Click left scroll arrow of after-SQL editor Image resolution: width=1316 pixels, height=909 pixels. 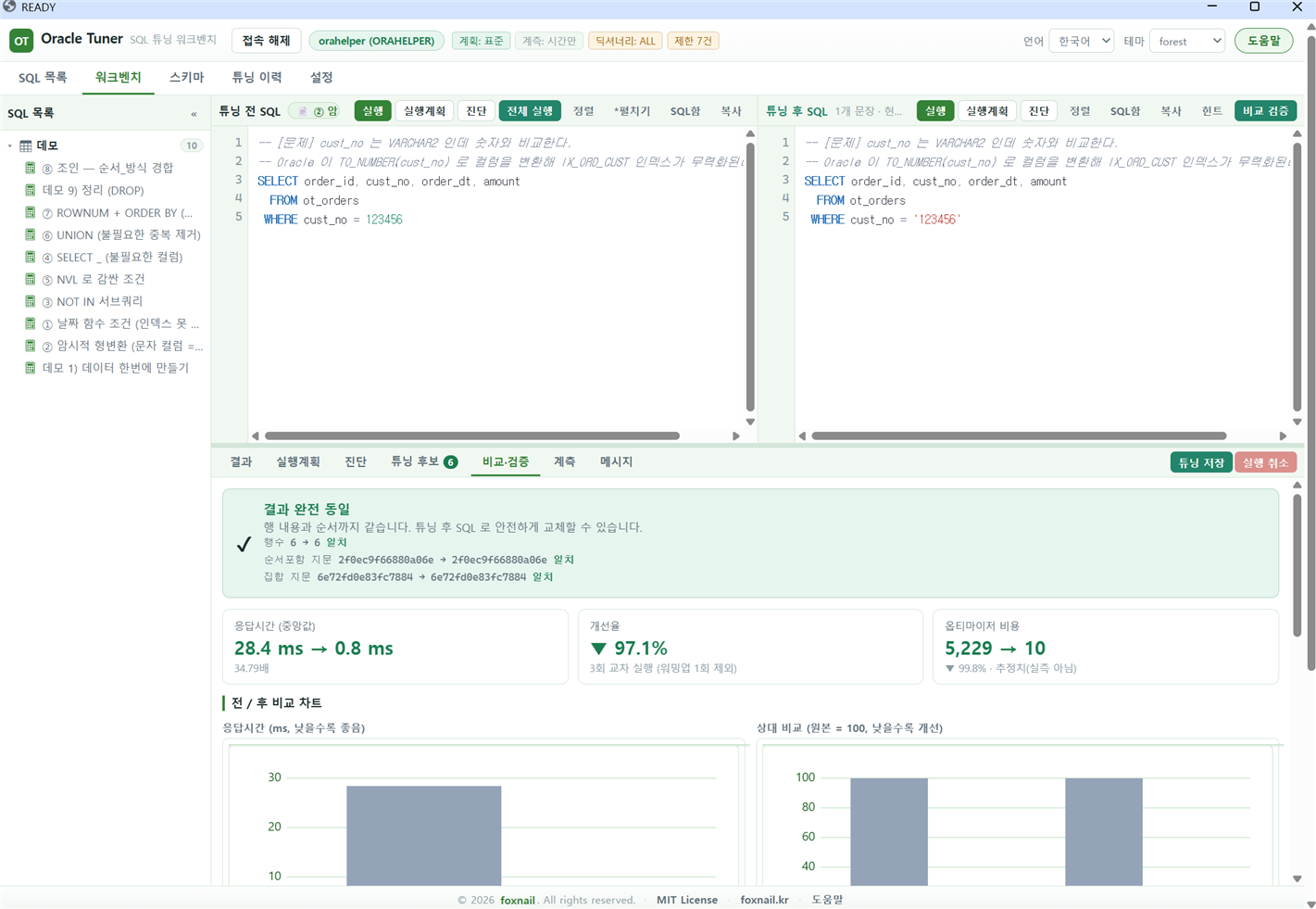pyautogui.click(x=803, y=436)
